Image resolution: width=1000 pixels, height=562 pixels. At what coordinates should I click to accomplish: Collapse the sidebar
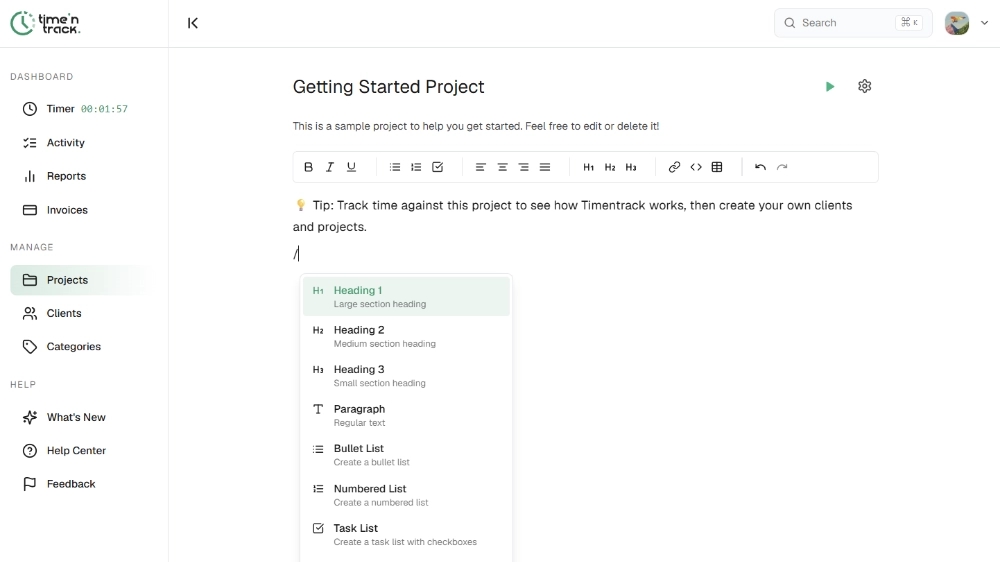(x=193, y=23)
